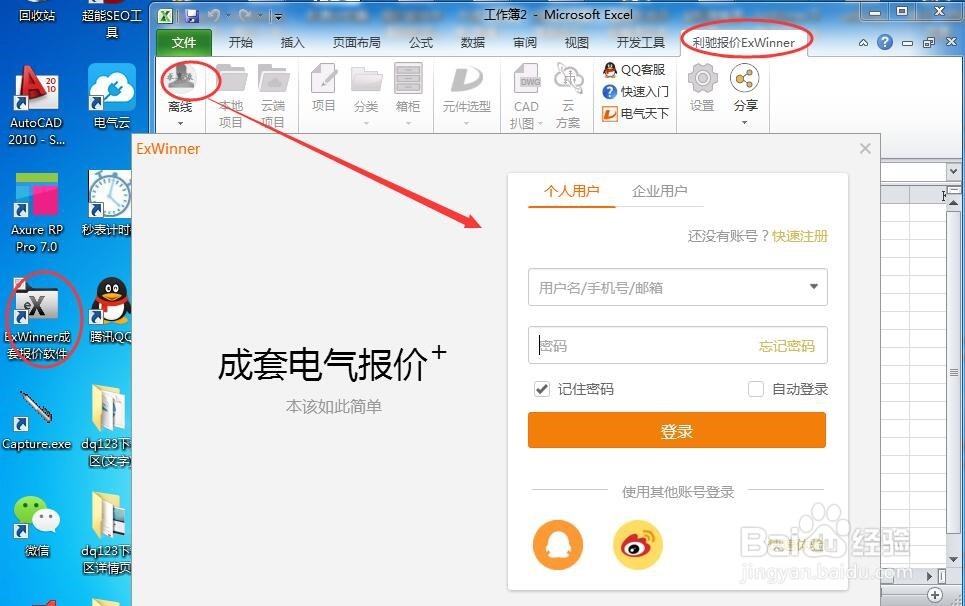
Task: Click the Excel help question mark icon
Action: click(885, 42)
